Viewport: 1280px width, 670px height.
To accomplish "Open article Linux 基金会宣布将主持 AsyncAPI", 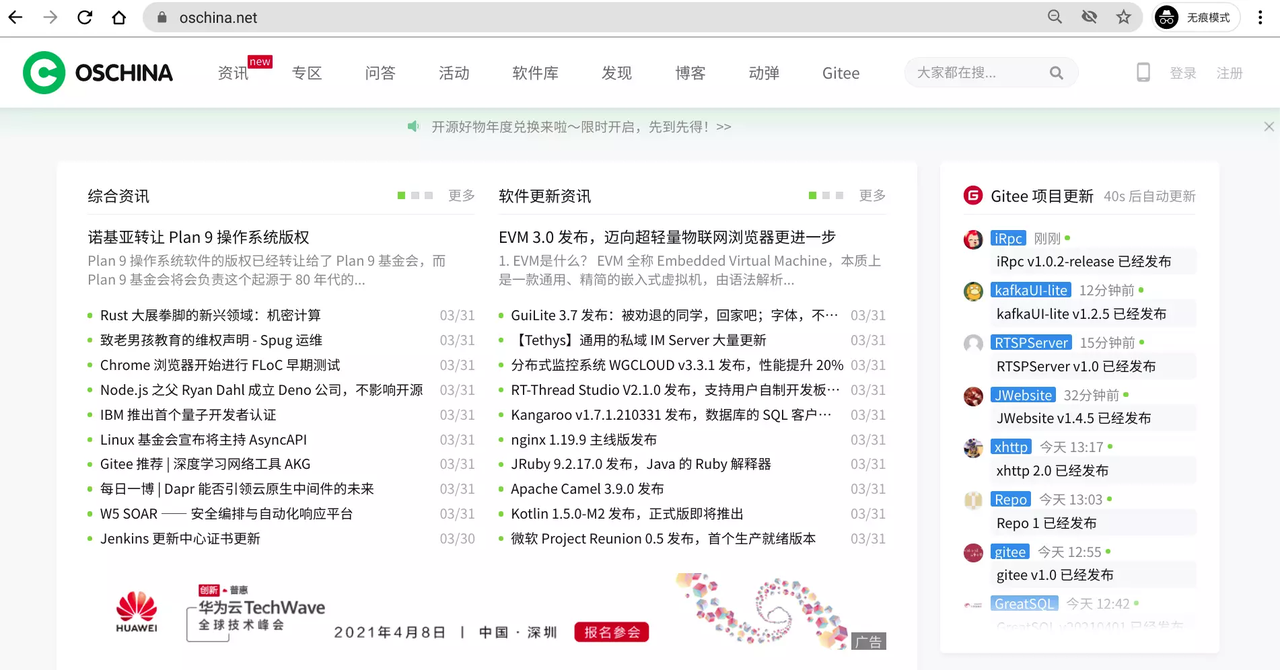I will click(x=203, y=439).
